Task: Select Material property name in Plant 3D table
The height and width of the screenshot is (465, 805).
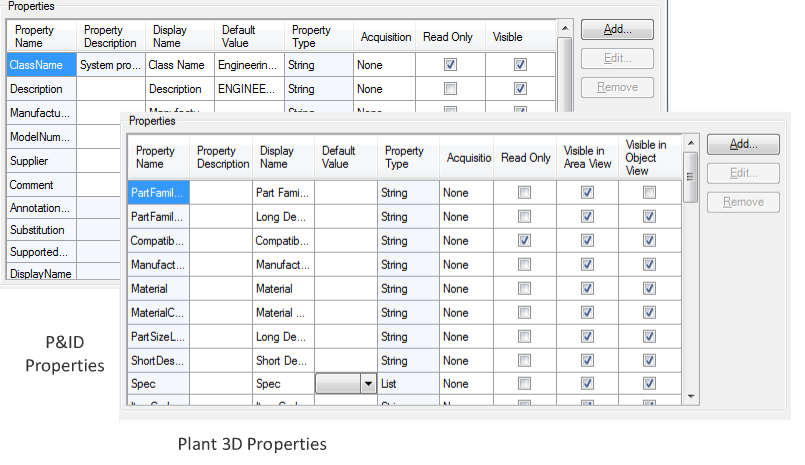Action: click(159, 288)
